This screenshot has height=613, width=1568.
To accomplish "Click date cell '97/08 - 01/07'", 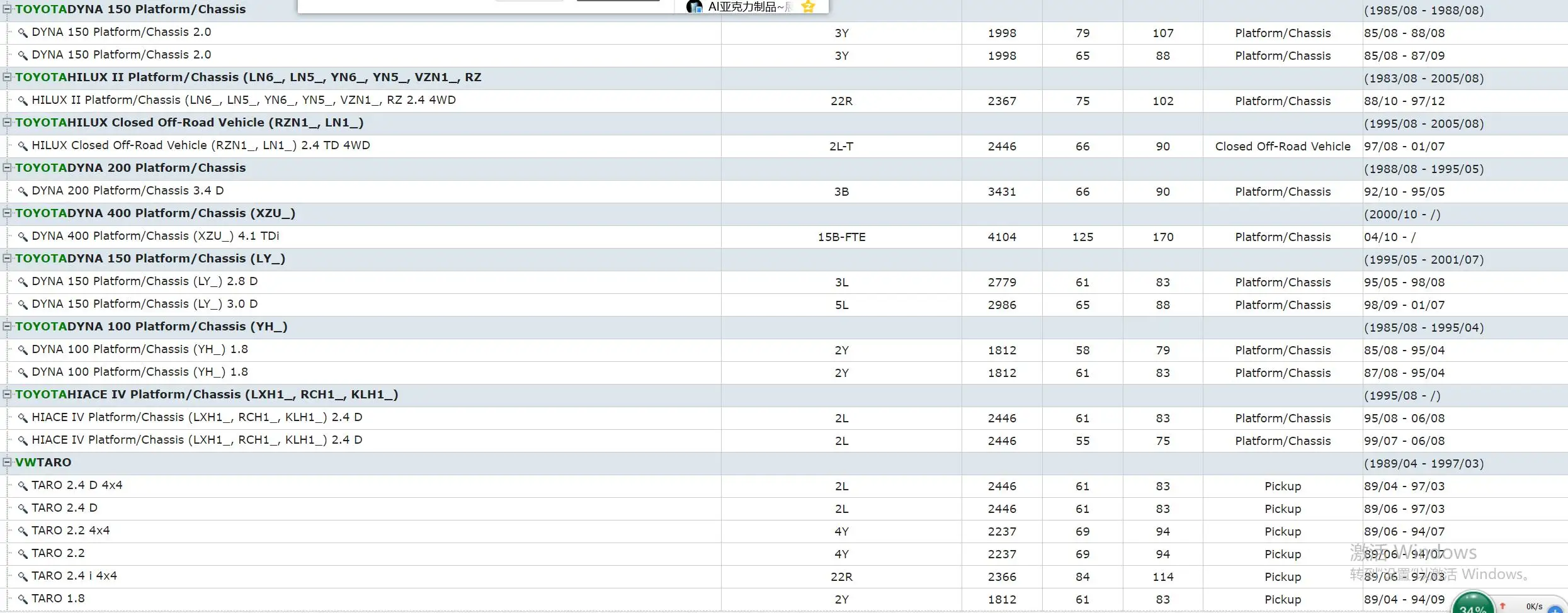I will (x=1404, y=147).
